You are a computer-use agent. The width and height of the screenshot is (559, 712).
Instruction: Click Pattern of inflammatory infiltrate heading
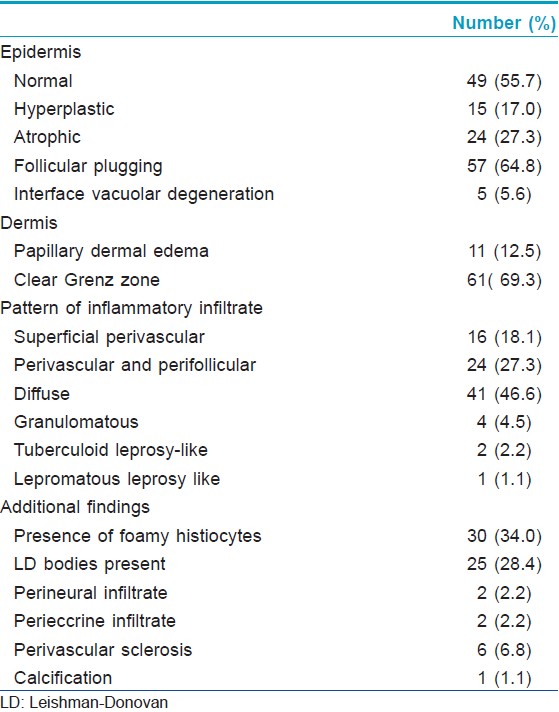[132, 308]
